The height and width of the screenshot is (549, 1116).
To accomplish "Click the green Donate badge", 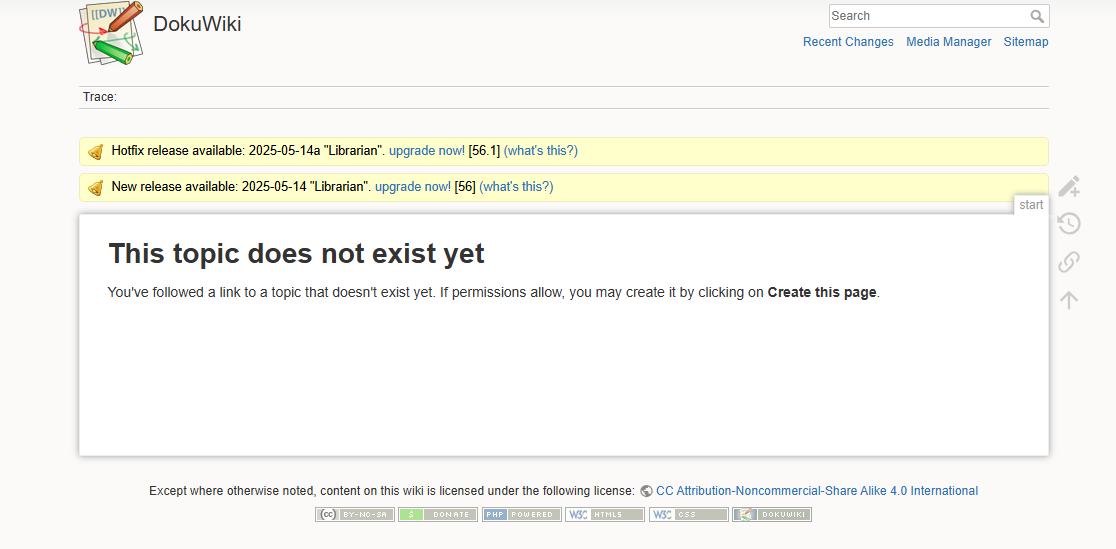I will [x=438, y=514].
